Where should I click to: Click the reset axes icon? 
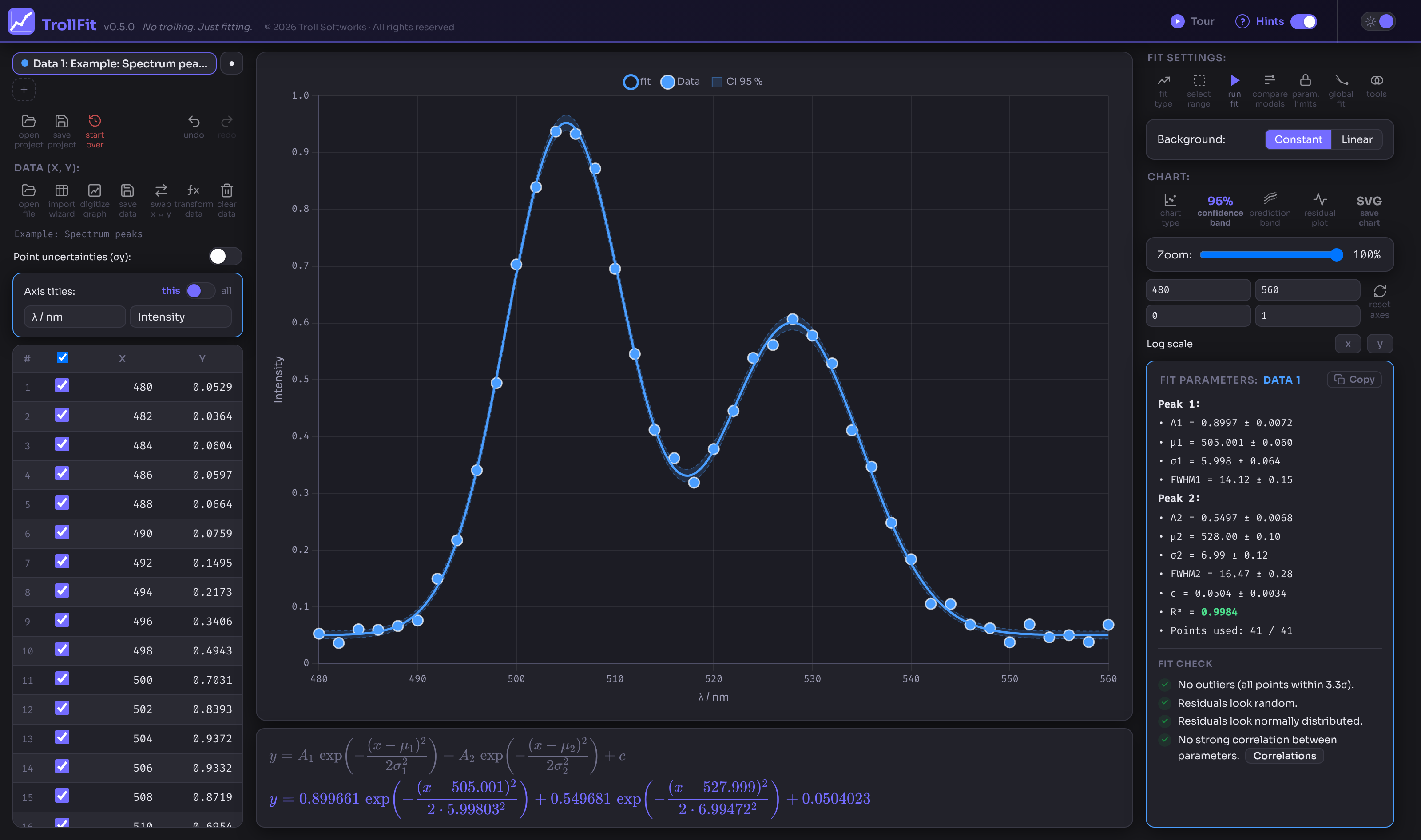[x=1380, y=291]
